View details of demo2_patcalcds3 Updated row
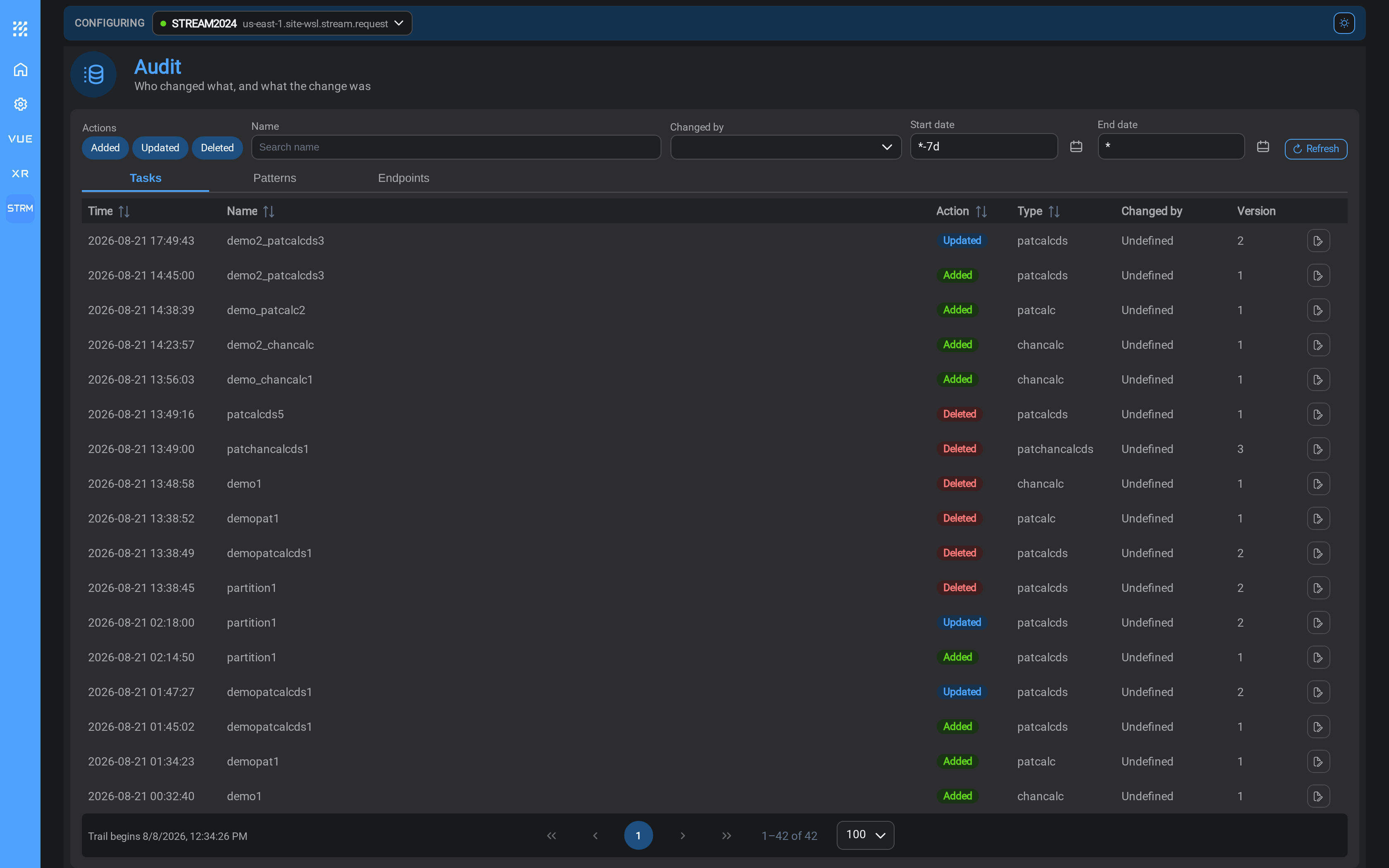The image size is (1389, 868). (x=1318, y=241)
